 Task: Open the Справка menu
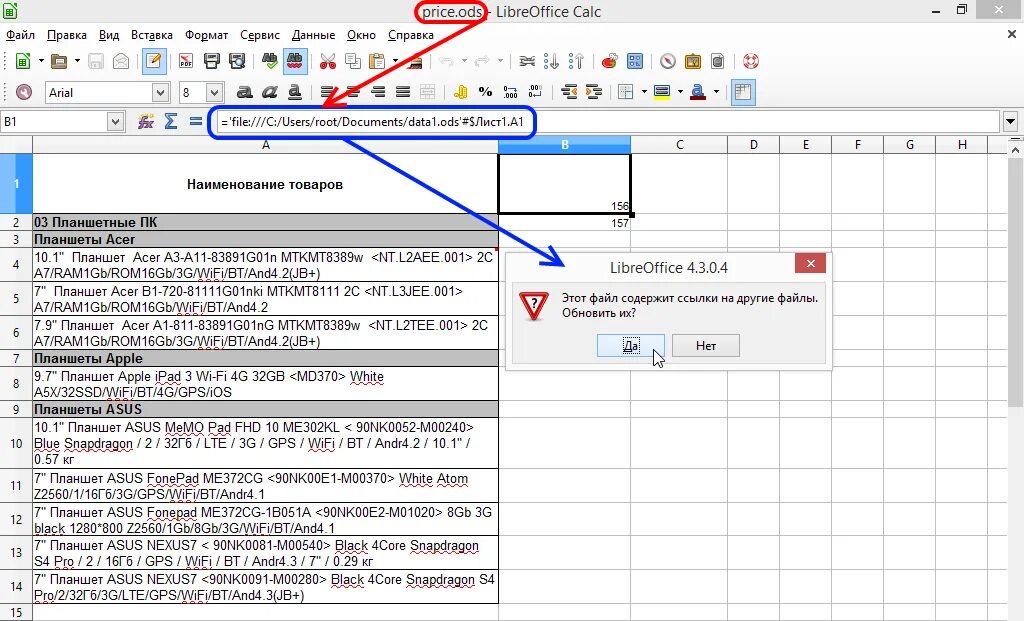tap(411, 35)
